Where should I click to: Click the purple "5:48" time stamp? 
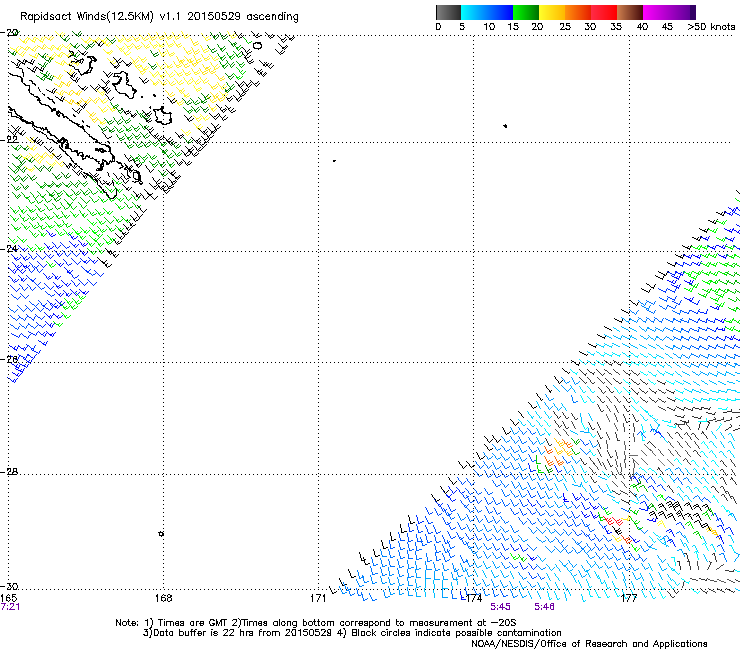point(545,607)
